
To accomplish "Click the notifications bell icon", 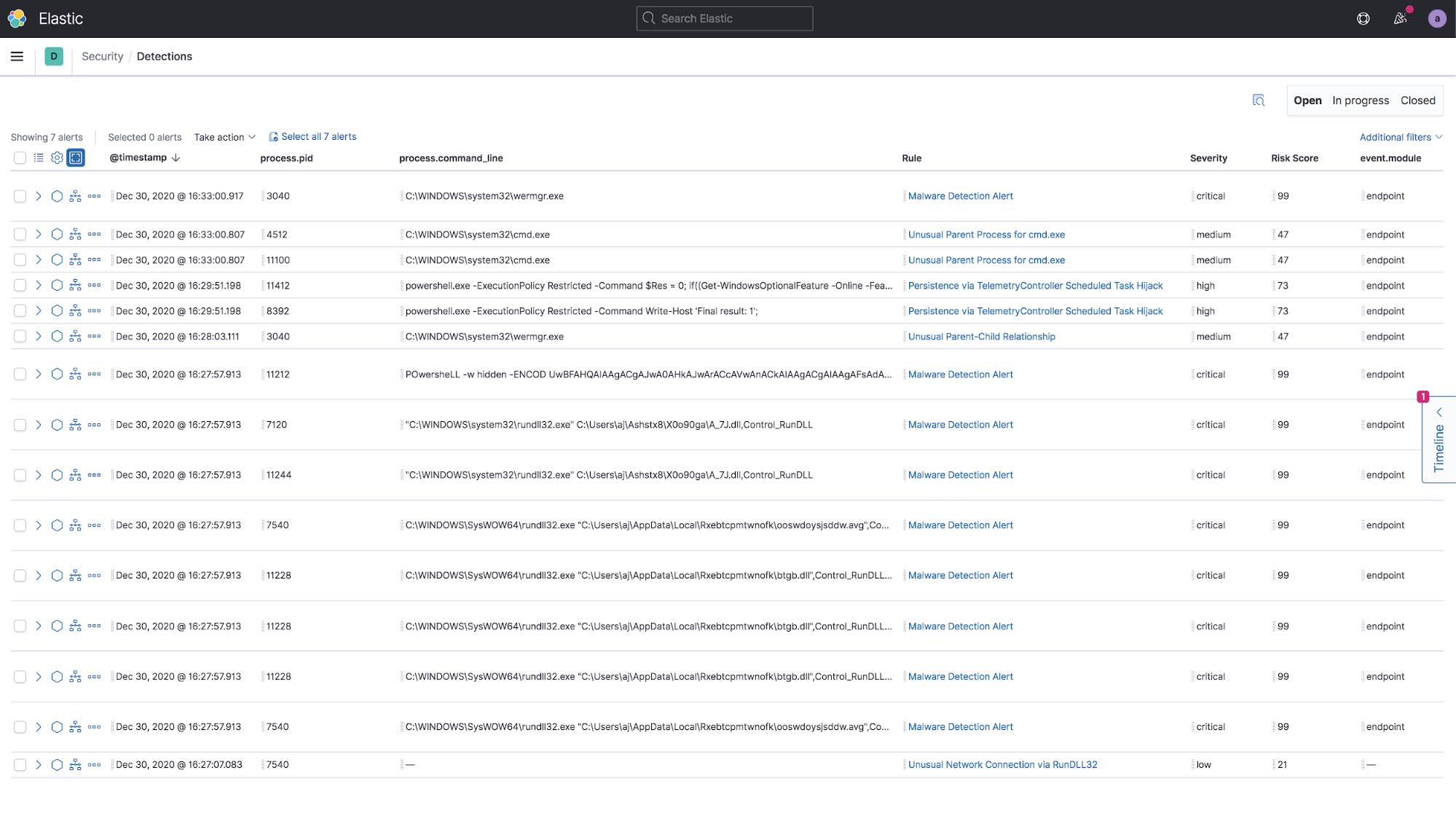I will [1399, 18].
